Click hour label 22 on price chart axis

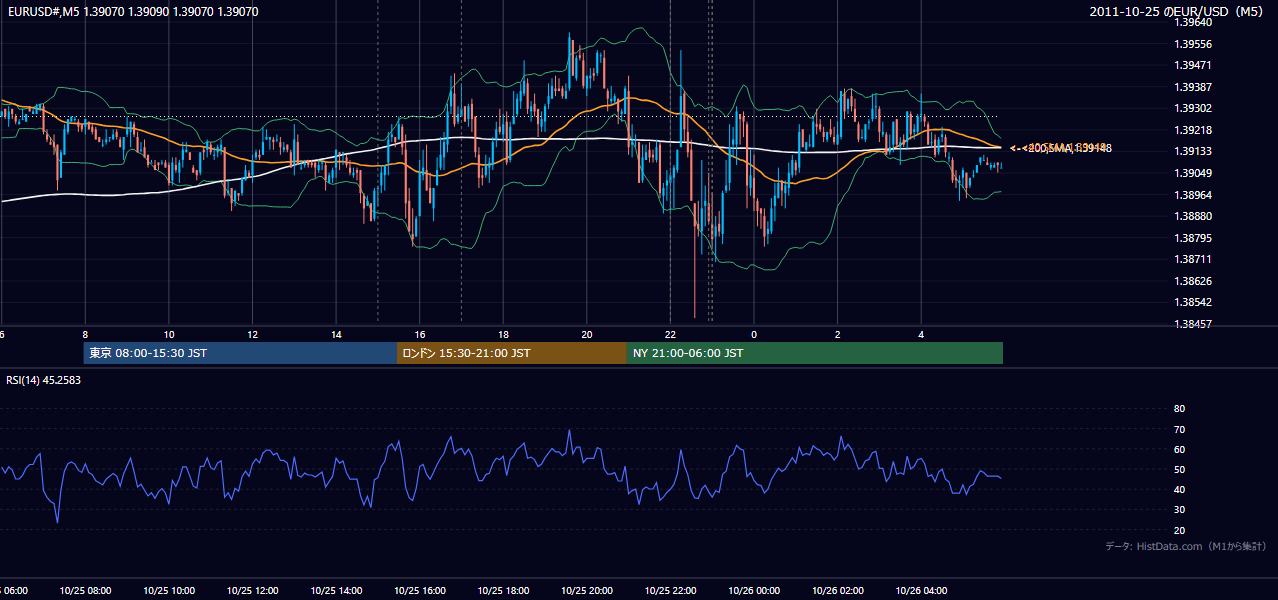pos(671,335)
